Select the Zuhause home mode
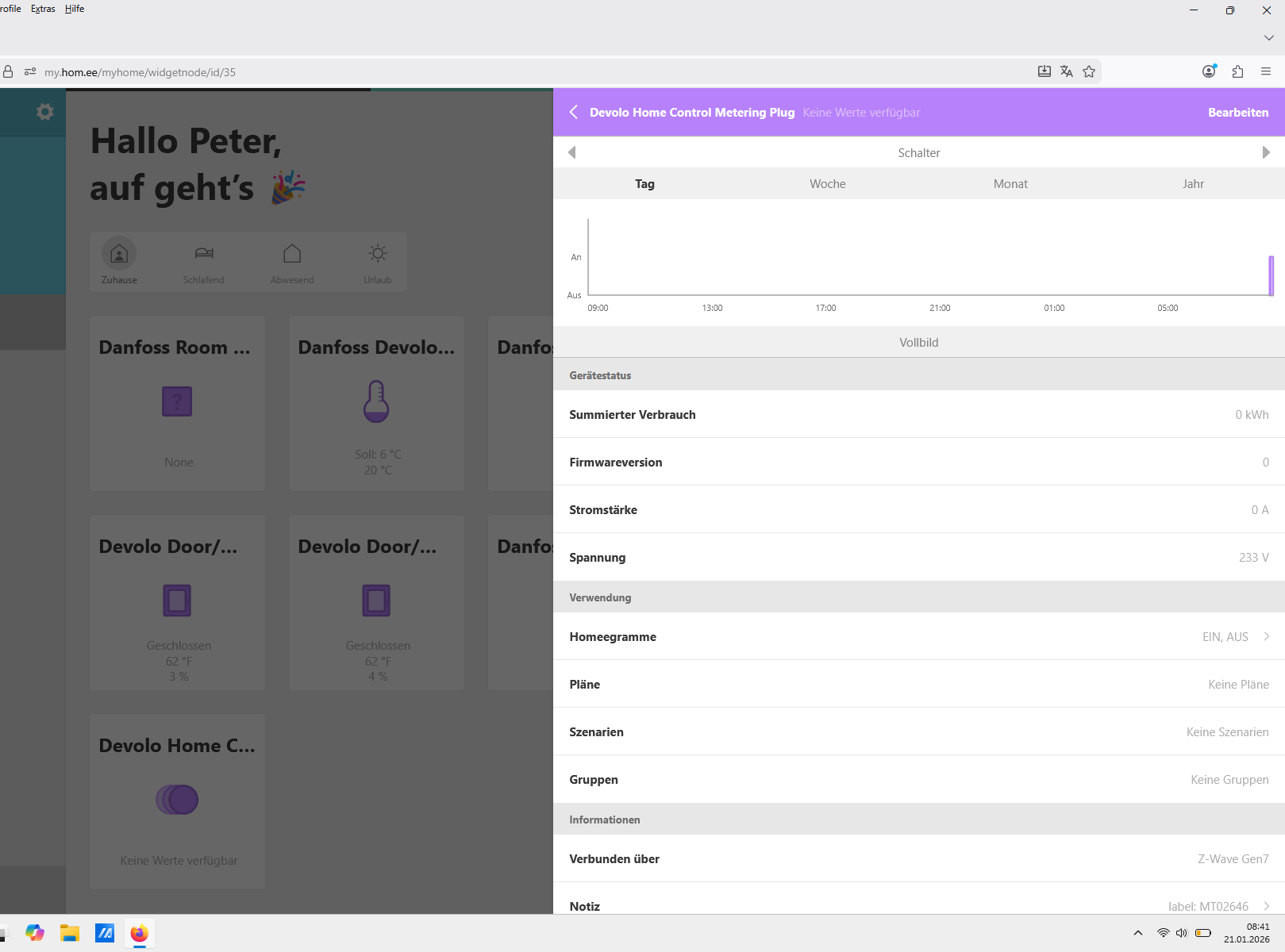 [119, 261]
